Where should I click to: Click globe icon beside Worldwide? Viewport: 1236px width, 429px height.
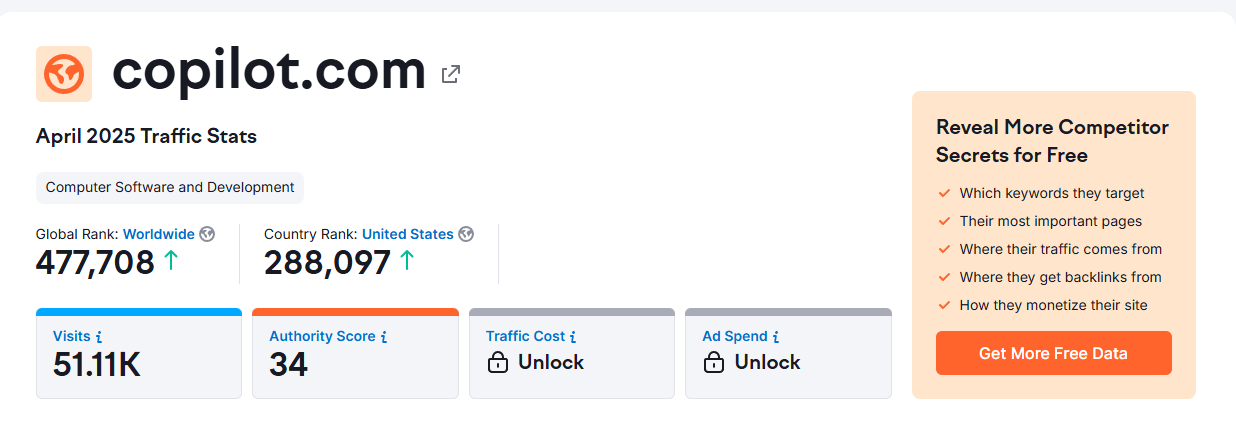(207, 234)
